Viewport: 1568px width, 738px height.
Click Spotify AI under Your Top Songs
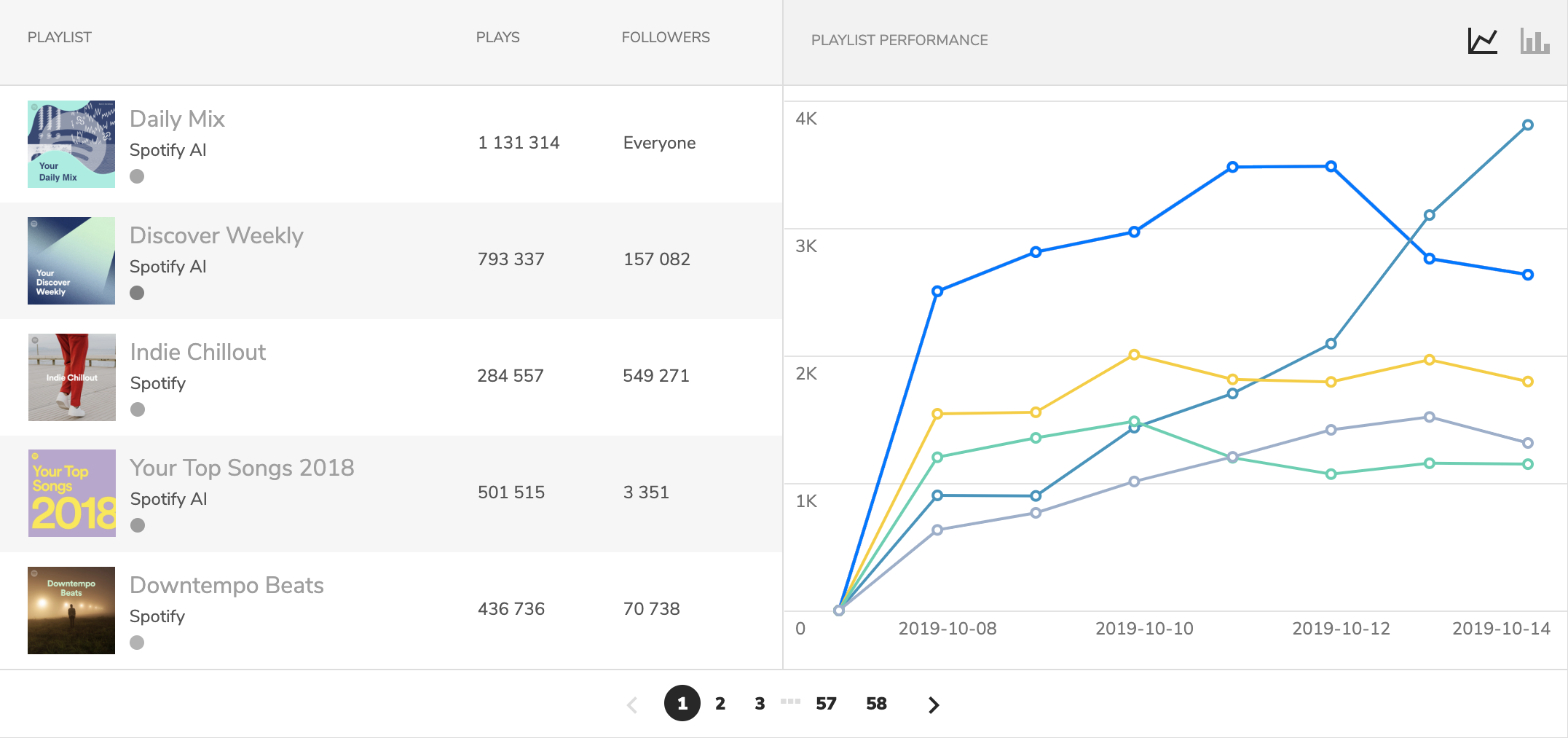pos(168,499)
